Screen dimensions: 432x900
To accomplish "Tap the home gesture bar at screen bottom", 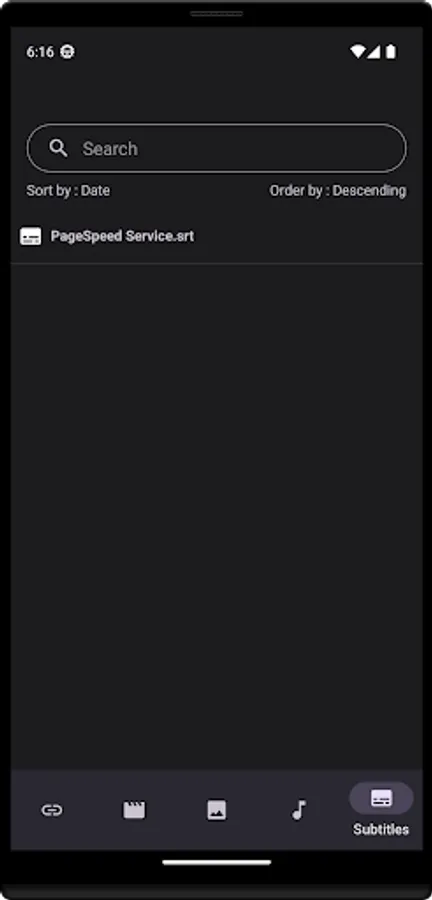I will (216, 862).
